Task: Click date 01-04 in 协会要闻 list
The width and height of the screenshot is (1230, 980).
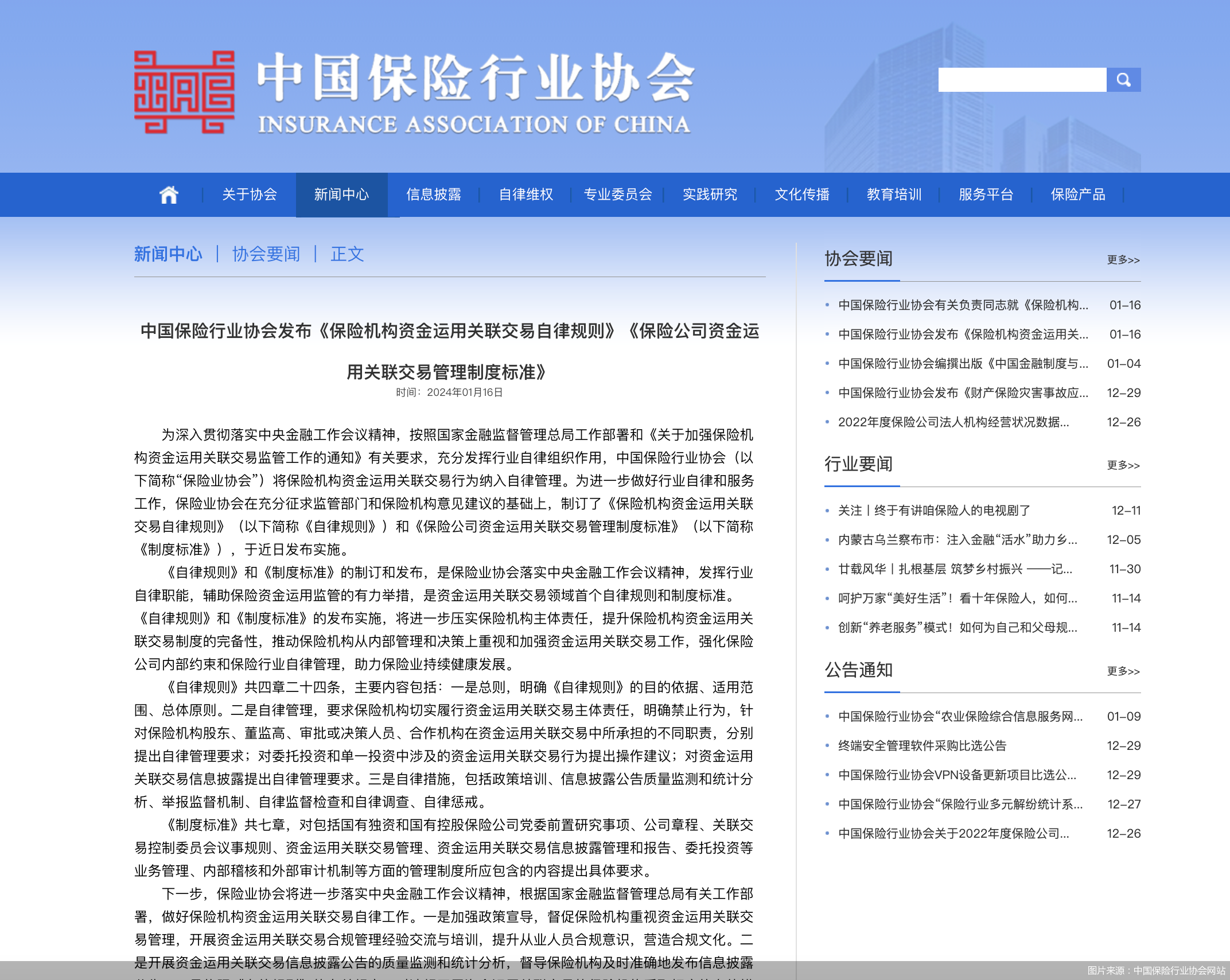Action: tap(1124, 364)
